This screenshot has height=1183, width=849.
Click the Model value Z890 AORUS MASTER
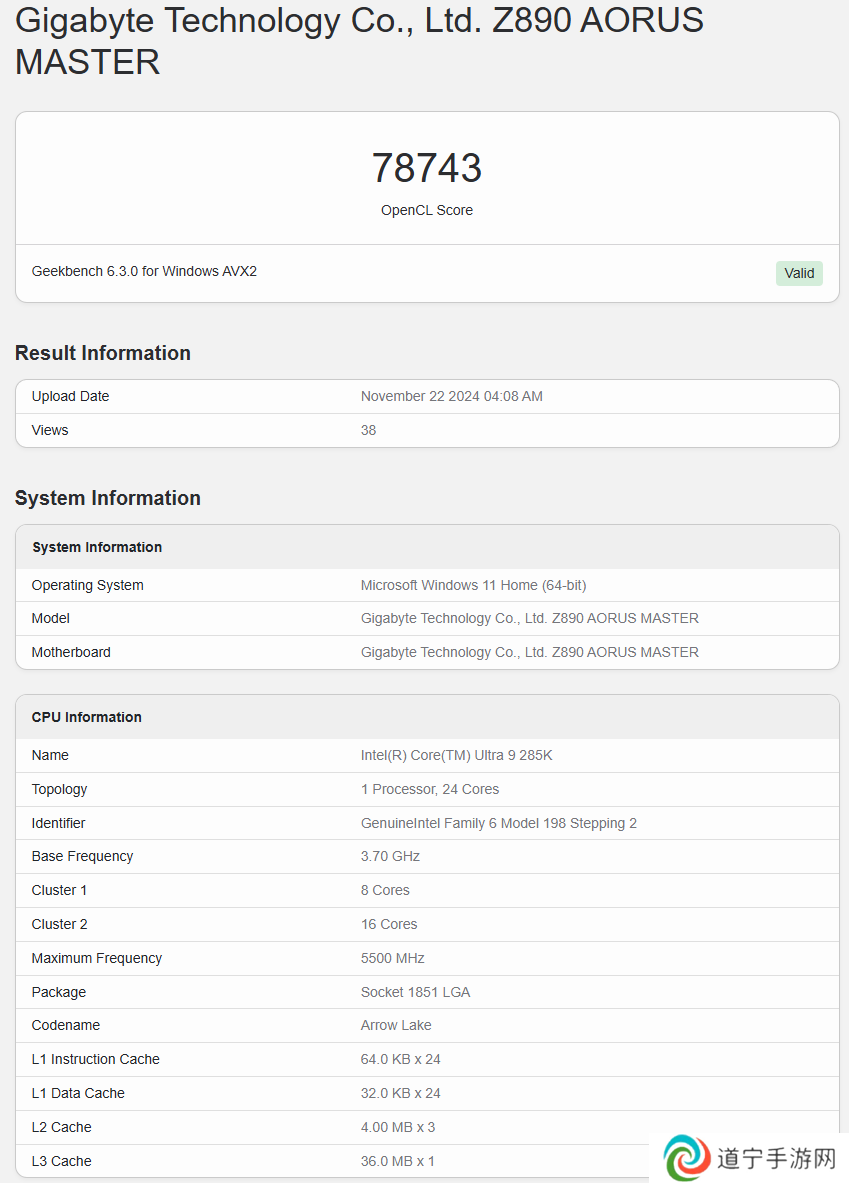(x=530, y=618)
